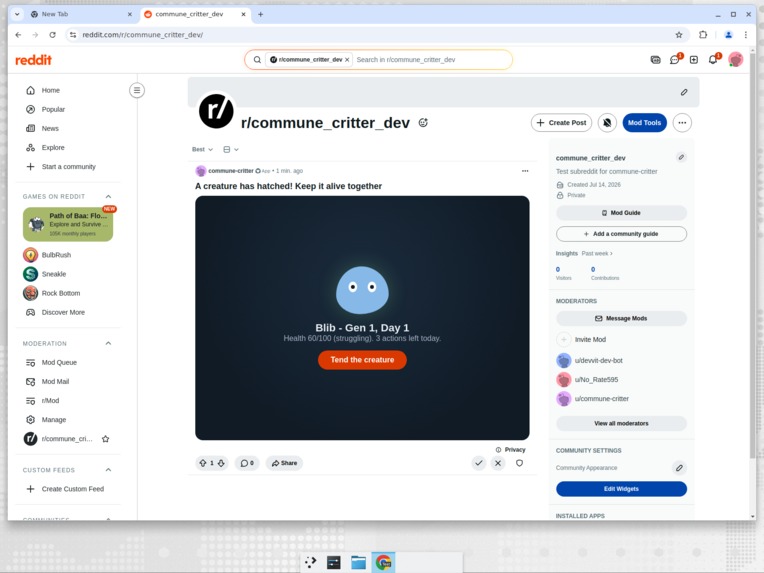The width and height of the screenshot is (764, 573).
Task: Open the file manager from the taskbar
Action: 358,562
